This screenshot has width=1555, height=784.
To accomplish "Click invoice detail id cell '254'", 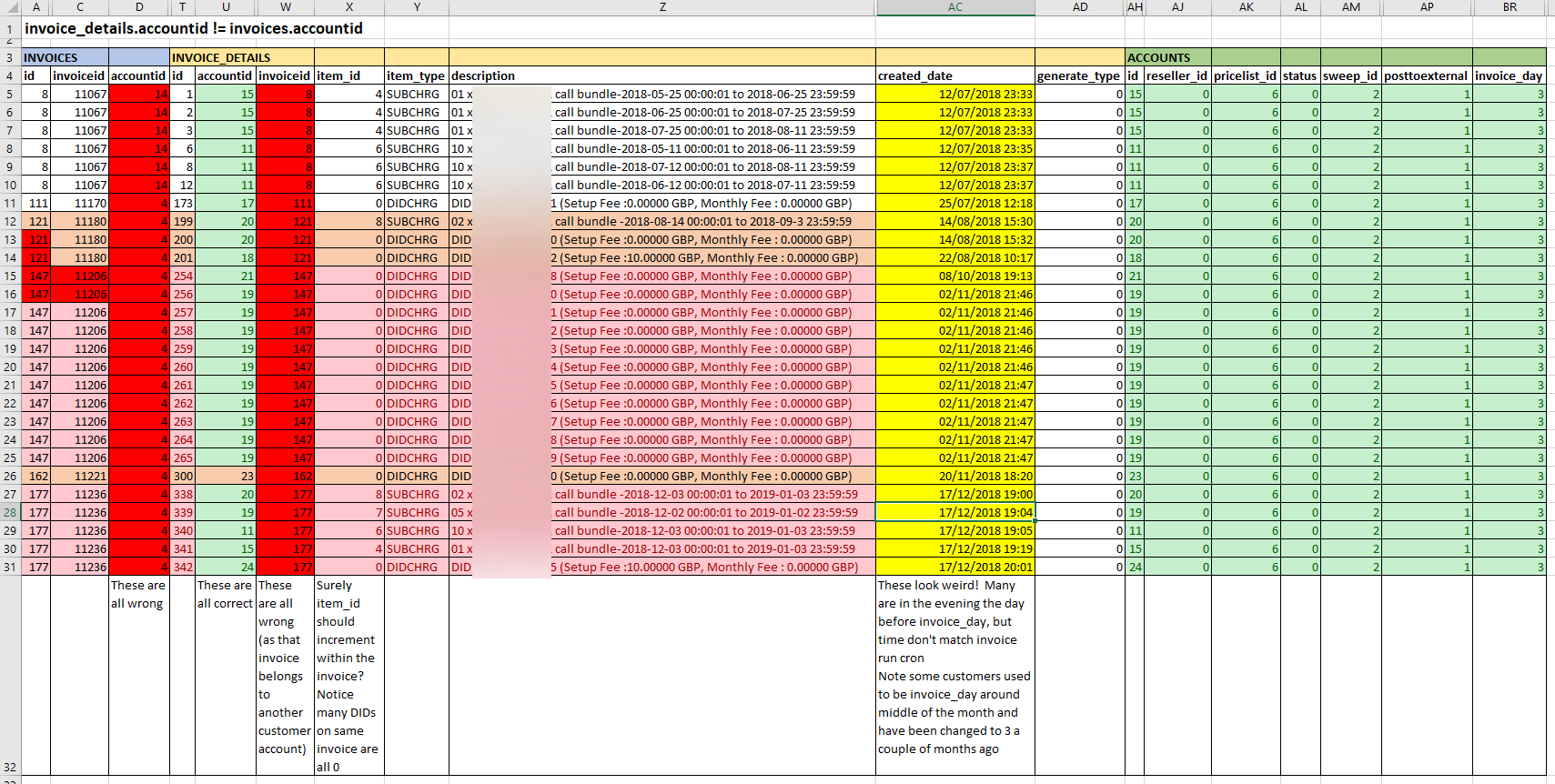I will (182, 276).
